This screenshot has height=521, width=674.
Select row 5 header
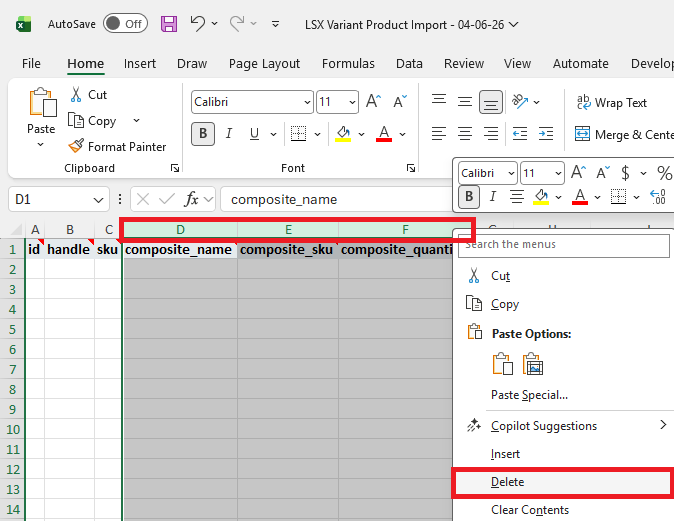[12, 329]
